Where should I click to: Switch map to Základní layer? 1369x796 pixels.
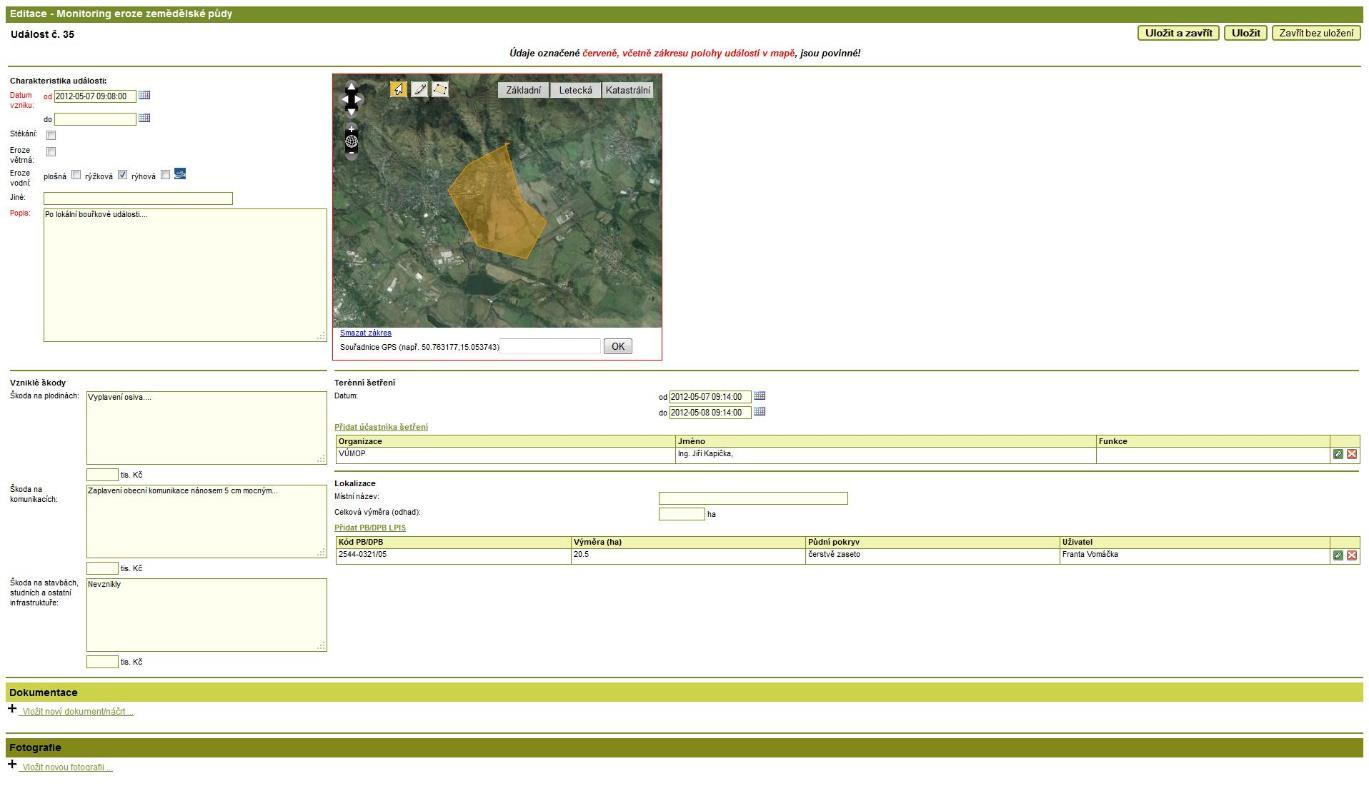(x=525, y=90)
